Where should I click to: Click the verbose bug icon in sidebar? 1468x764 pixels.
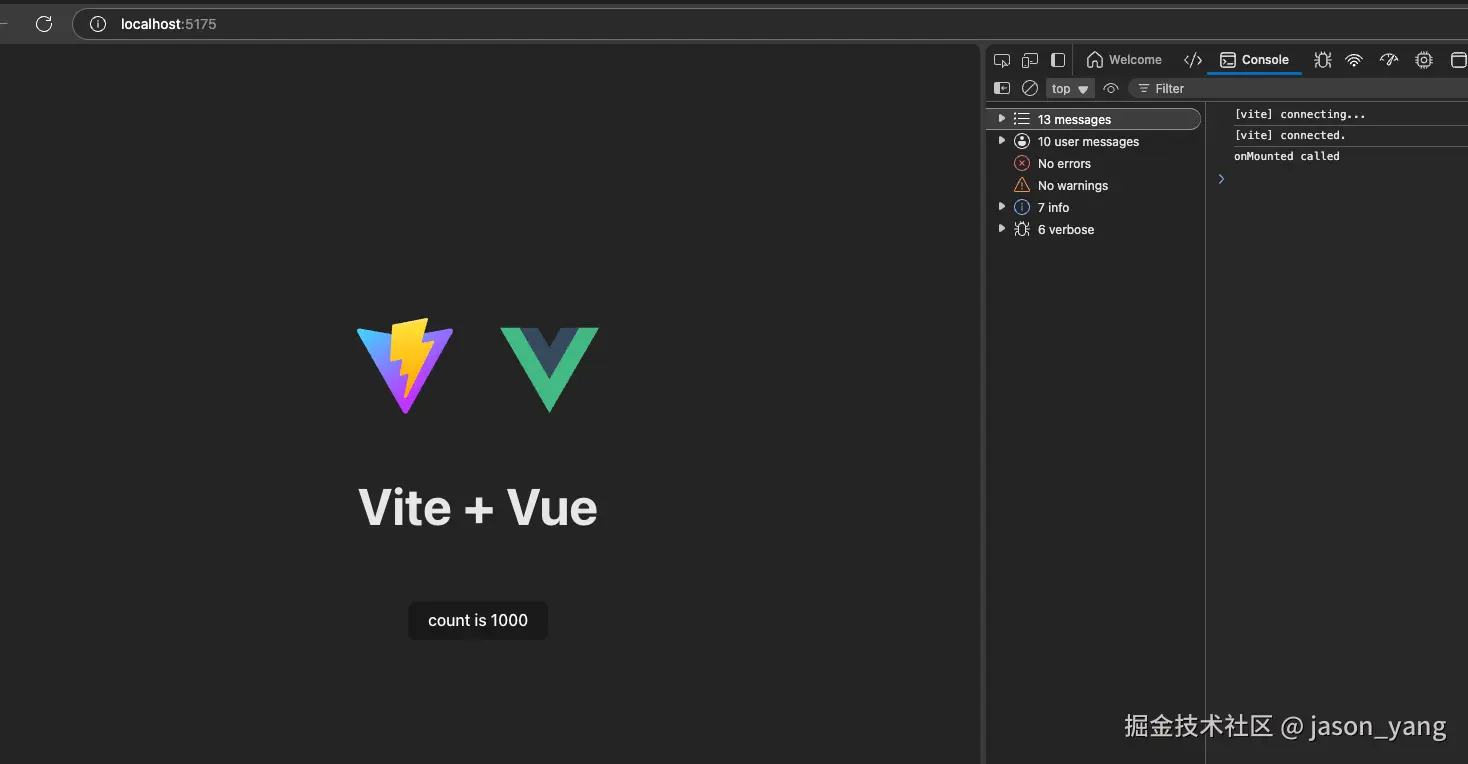1022,229
